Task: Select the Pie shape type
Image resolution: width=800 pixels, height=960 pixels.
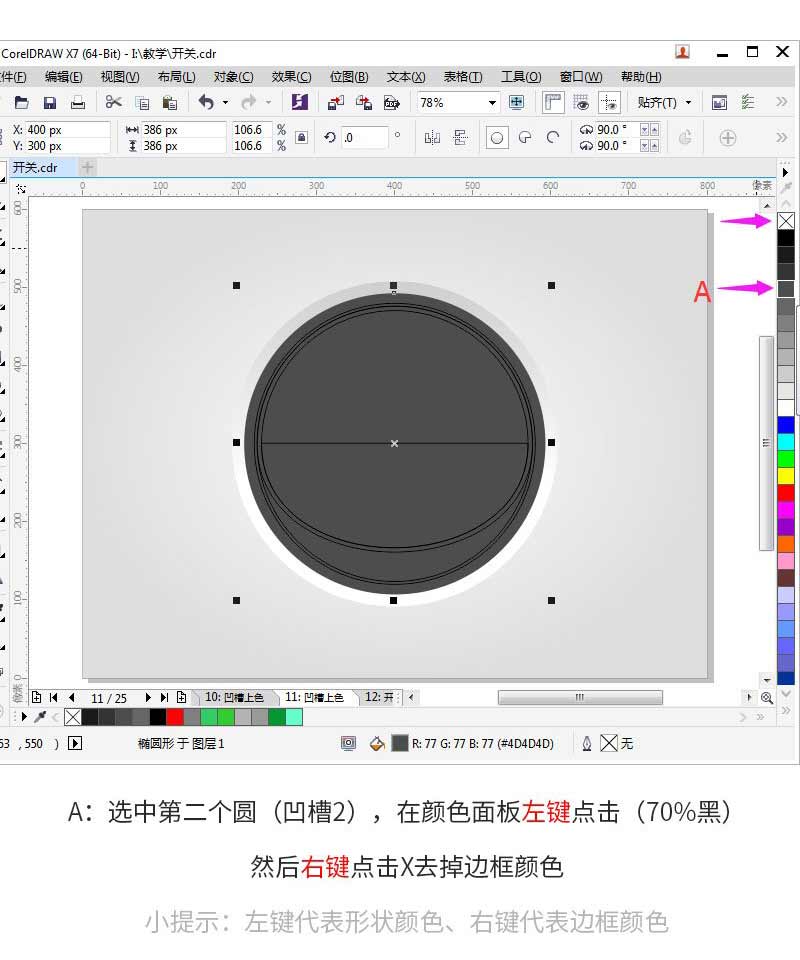Action: click(x=525, y=138)
